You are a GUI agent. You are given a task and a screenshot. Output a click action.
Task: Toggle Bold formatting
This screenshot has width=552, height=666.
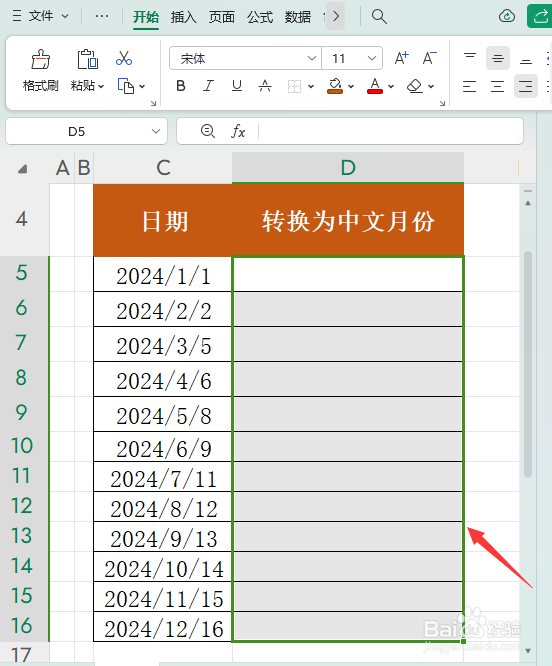point(181,86)
